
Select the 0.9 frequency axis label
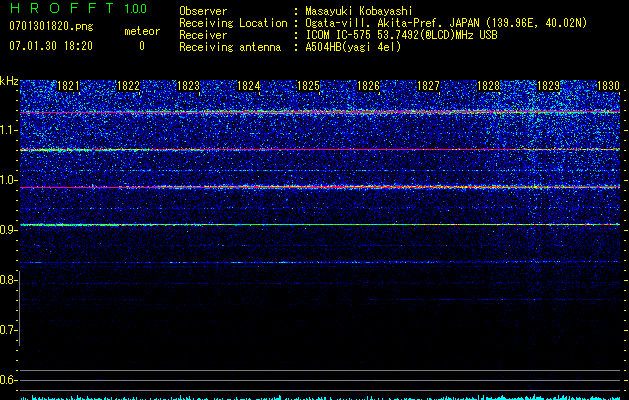click(x=9, y=231)
